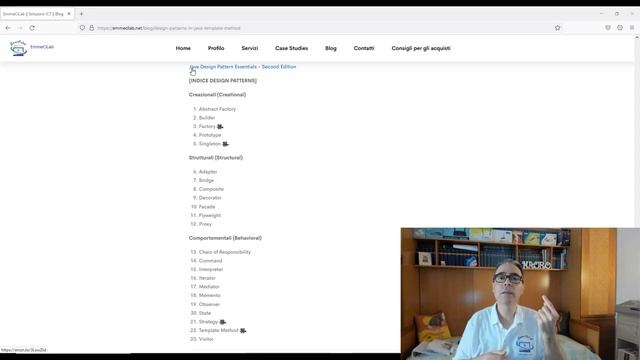Screen dimensions: 640x360
Task: Open Consigli per gli acquisti menu
Action: [421, 48]
